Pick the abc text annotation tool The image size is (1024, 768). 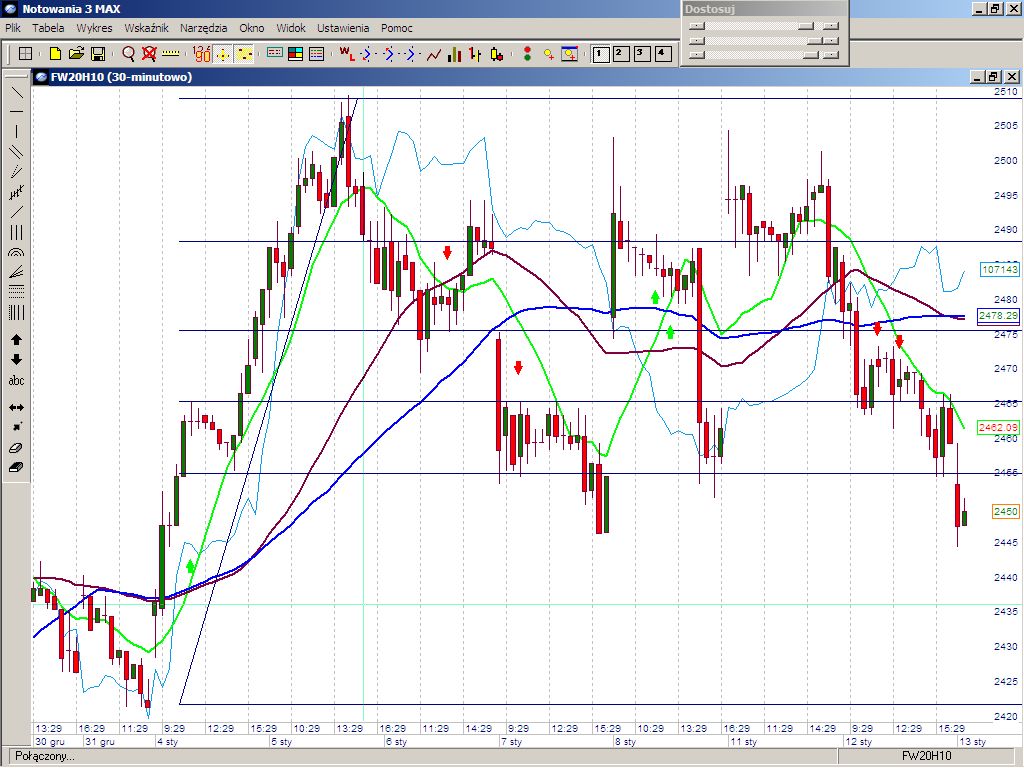[x=17, y=381]
